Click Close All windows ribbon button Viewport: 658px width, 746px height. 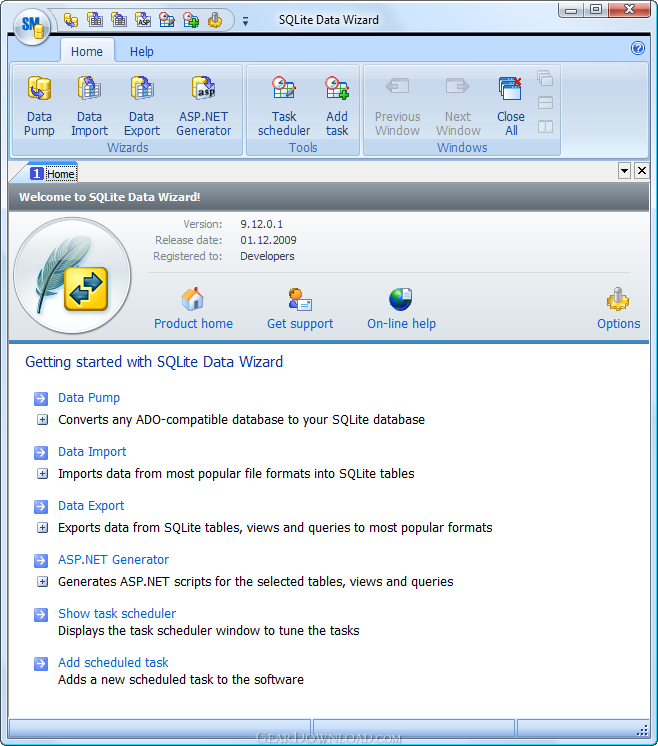511,107
